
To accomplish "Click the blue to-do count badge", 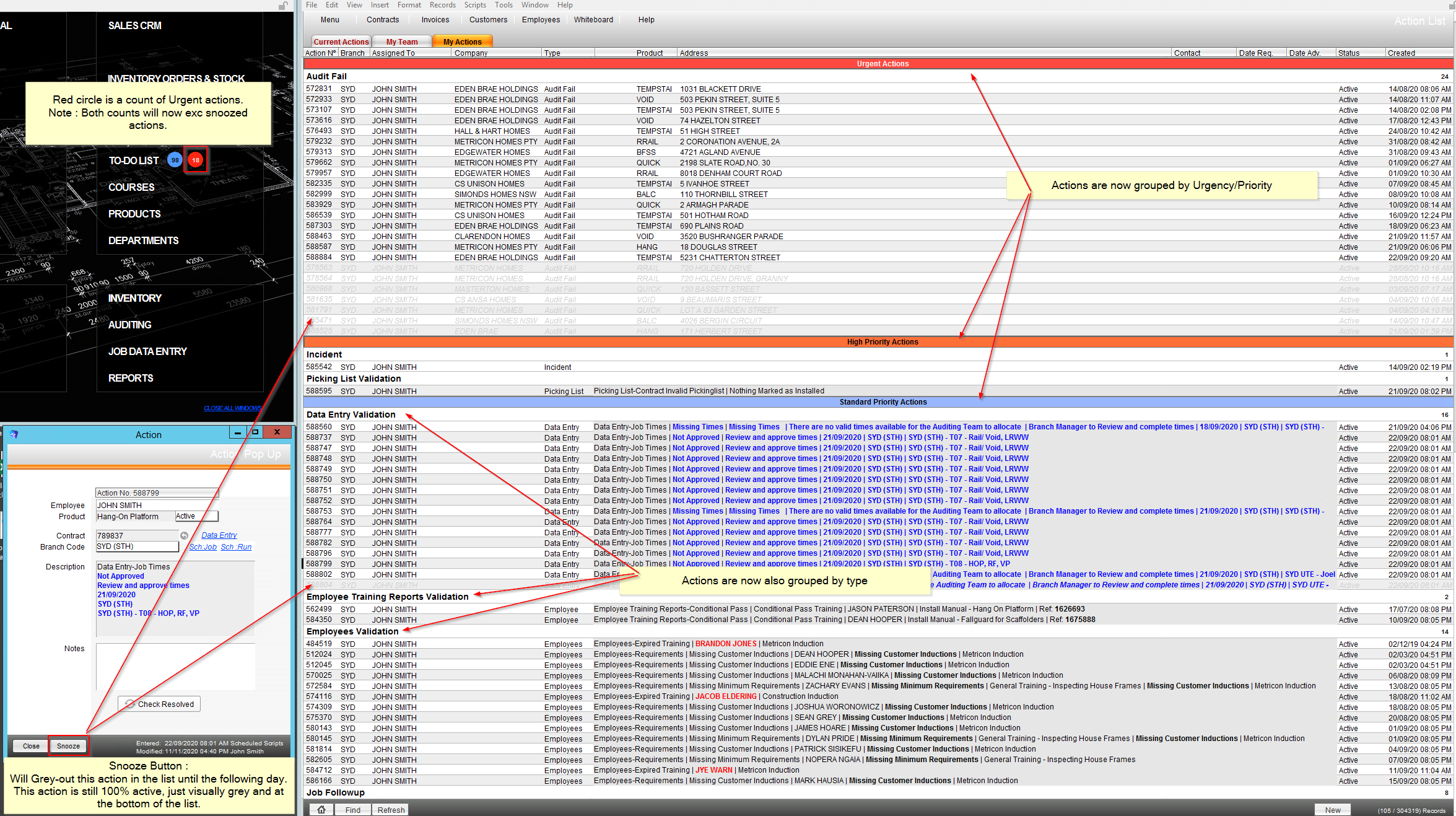I will 175,160.
